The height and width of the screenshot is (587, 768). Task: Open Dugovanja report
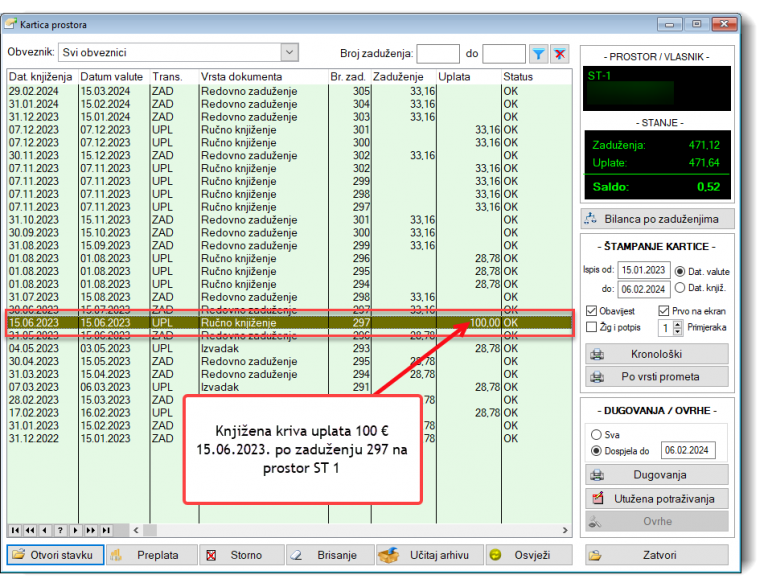657,475
